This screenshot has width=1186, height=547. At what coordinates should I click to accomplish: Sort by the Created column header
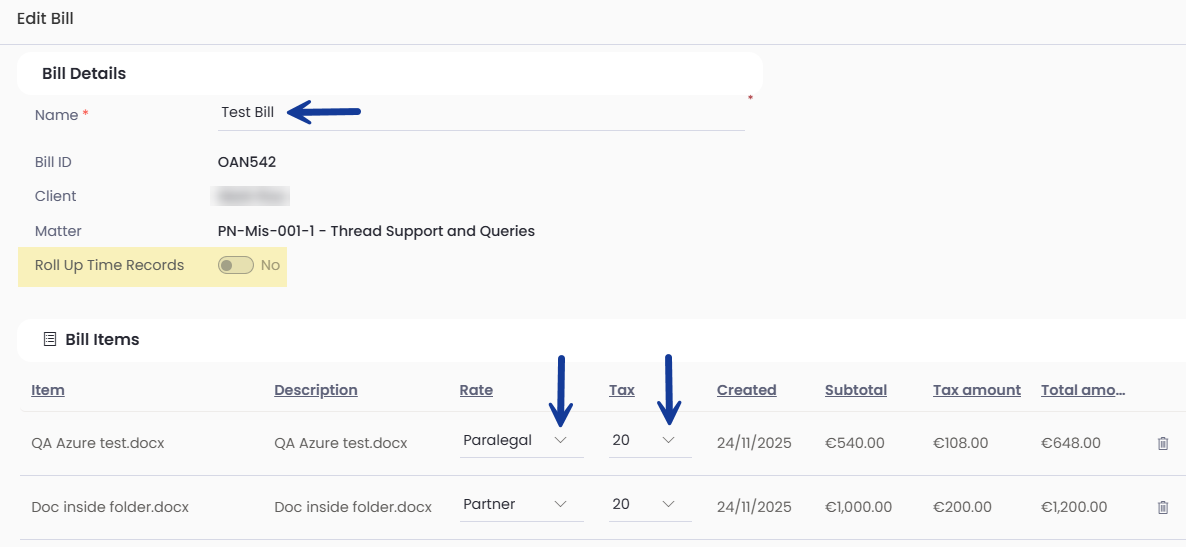click(746, 390)
